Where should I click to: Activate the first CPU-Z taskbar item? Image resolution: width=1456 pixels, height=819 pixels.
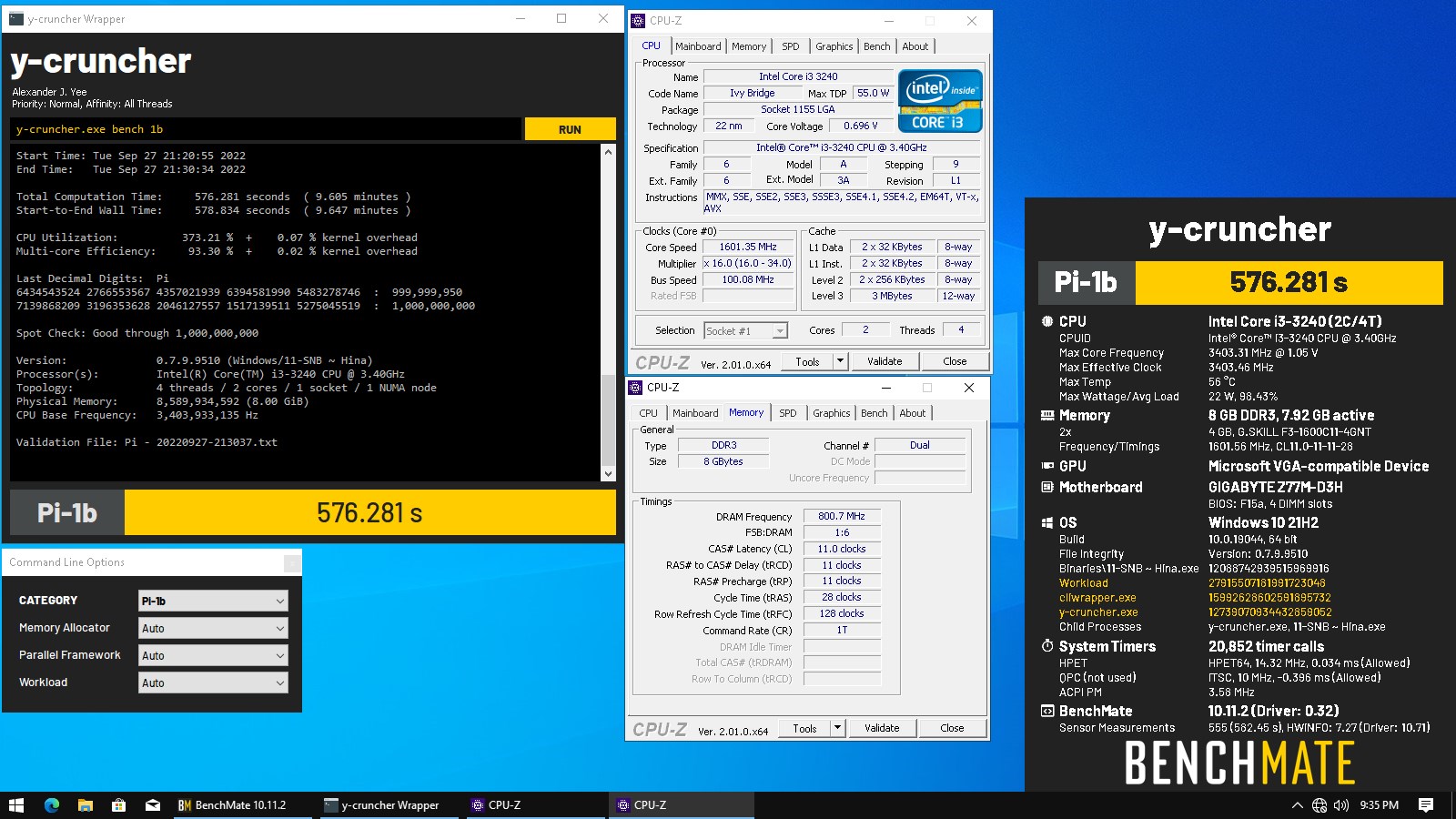pos(535,805)
